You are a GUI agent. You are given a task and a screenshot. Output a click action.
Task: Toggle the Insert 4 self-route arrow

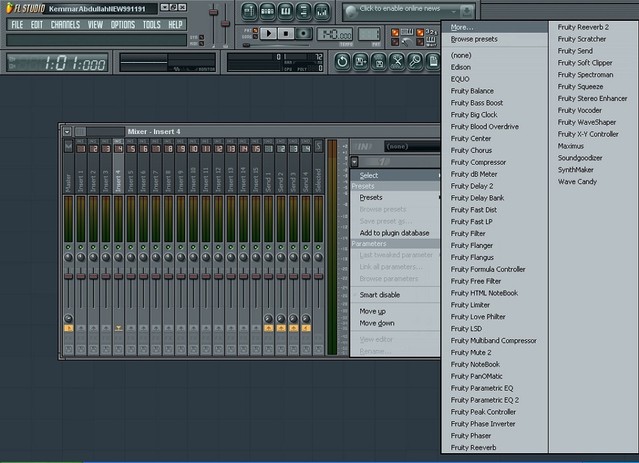click(118, 328)
